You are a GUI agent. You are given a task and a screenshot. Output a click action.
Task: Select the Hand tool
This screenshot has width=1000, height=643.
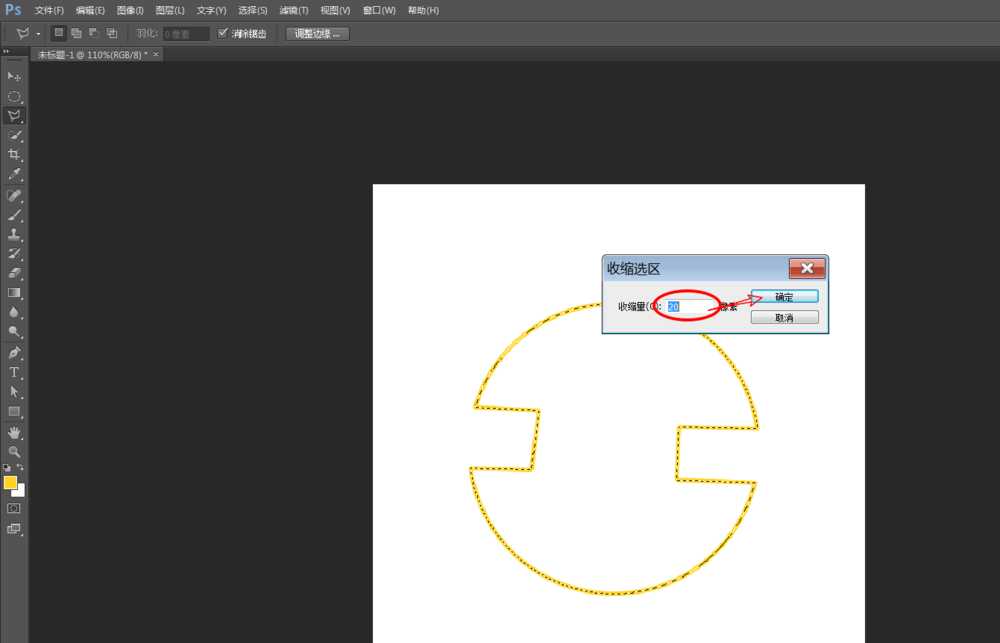(14, 432)
